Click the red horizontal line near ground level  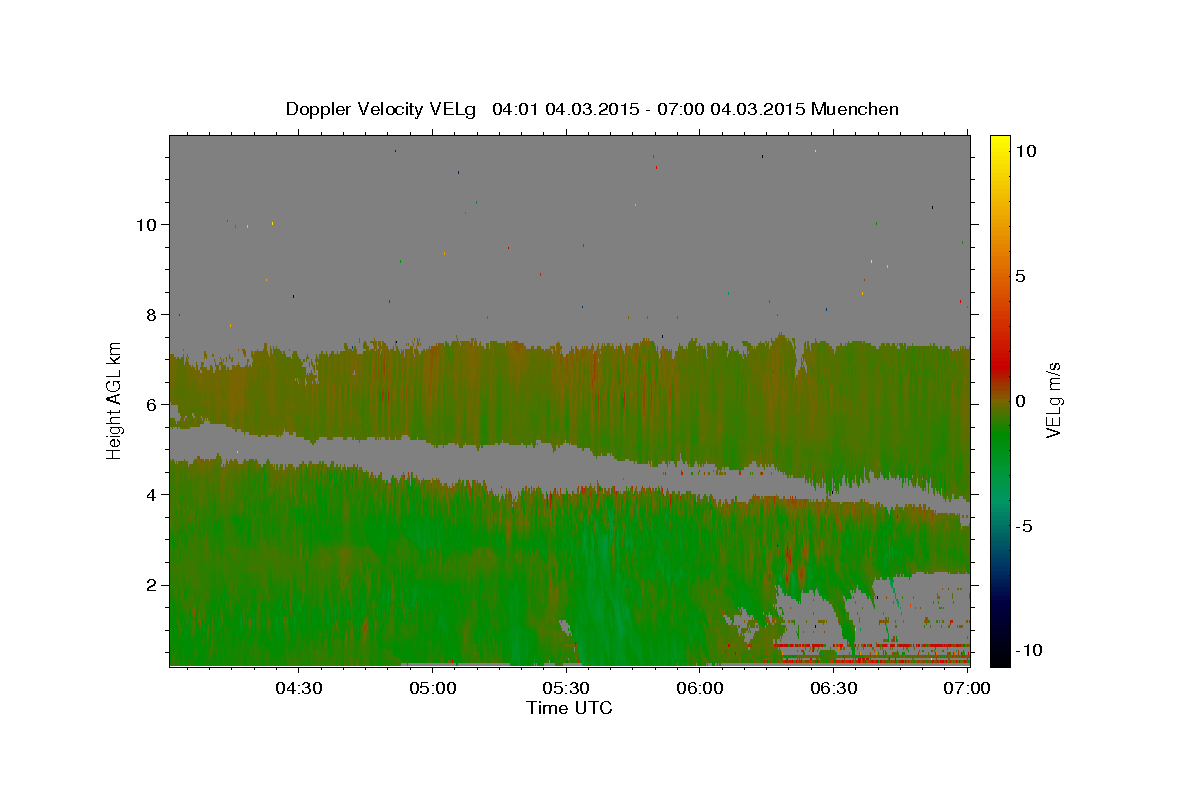tap(872, 646)
